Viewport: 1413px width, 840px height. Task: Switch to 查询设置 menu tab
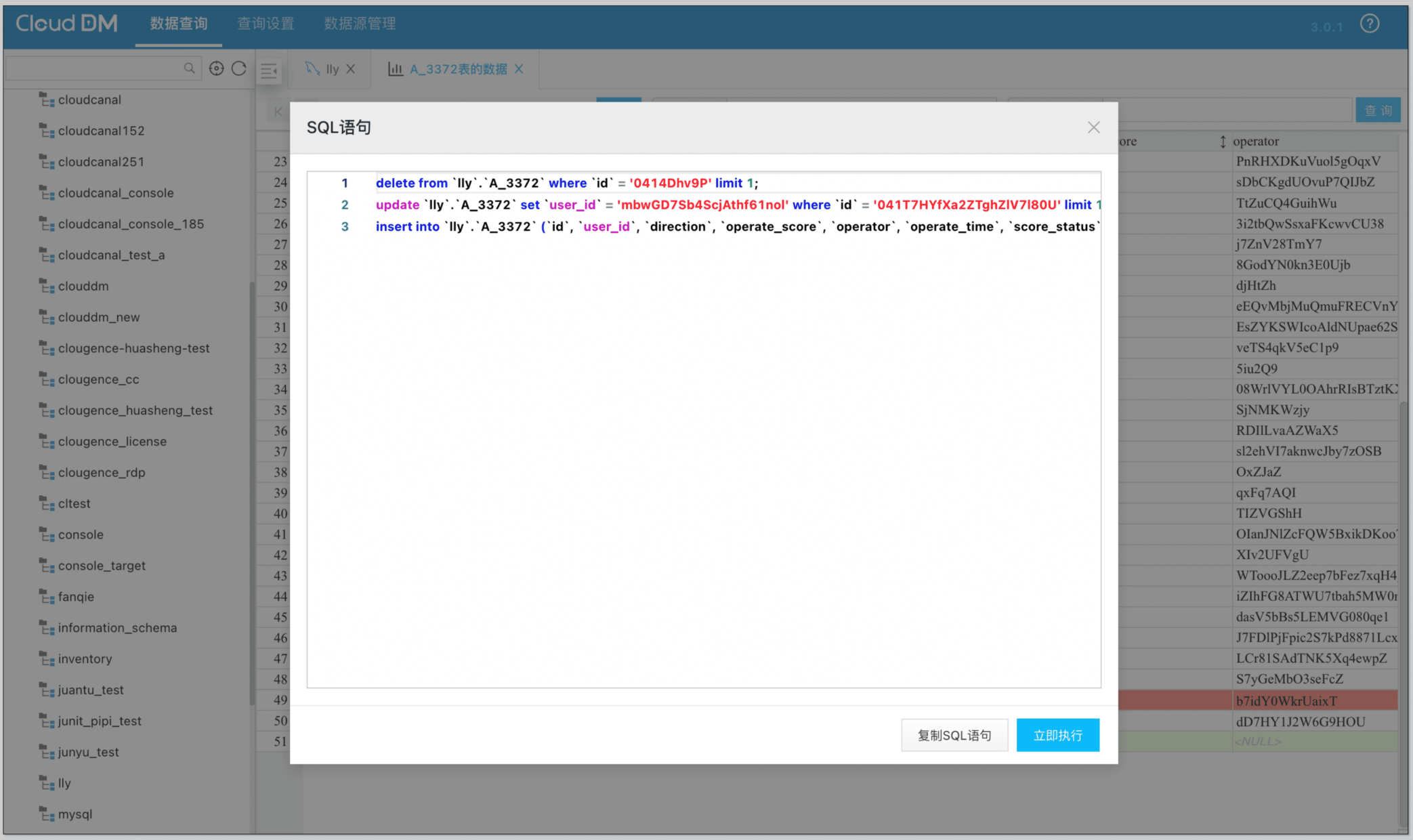point(266,24)
